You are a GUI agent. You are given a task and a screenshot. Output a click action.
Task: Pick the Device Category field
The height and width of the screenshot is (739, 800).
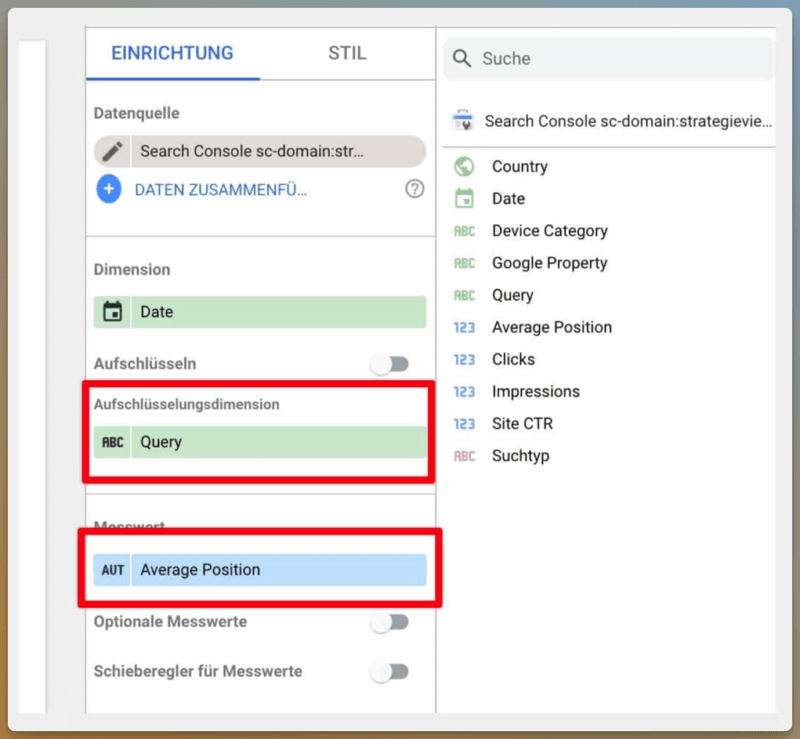coord(549,231)
